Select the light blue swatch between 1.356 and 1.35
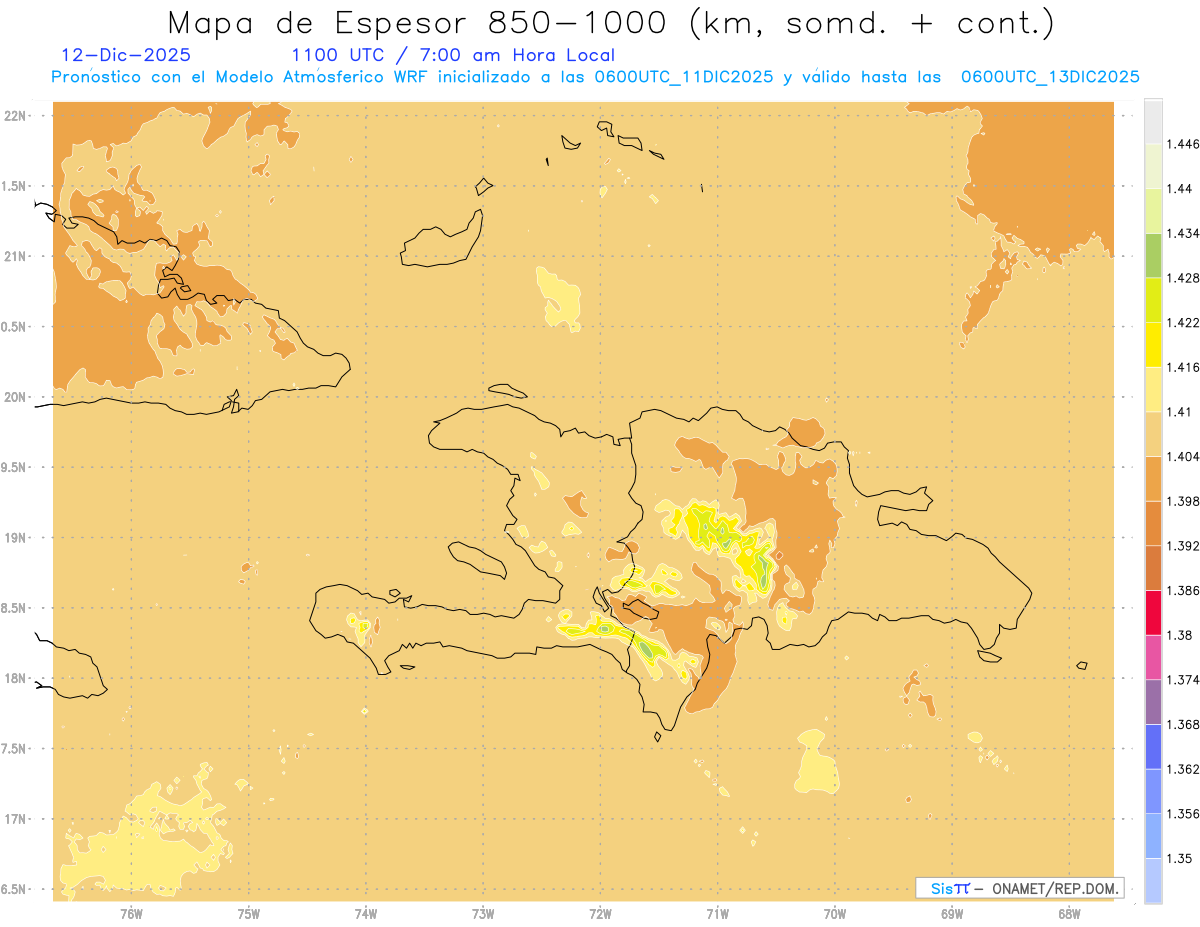The width and height of the screenshot is (1200, 927). pos(1153,835)
